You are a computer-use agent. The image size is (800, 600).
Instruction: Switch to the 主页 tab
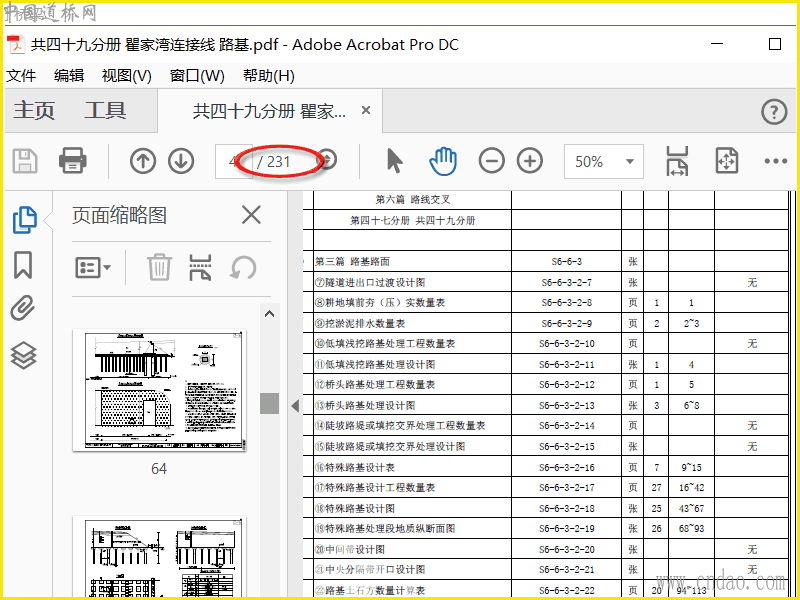click(x=34, y=111)
